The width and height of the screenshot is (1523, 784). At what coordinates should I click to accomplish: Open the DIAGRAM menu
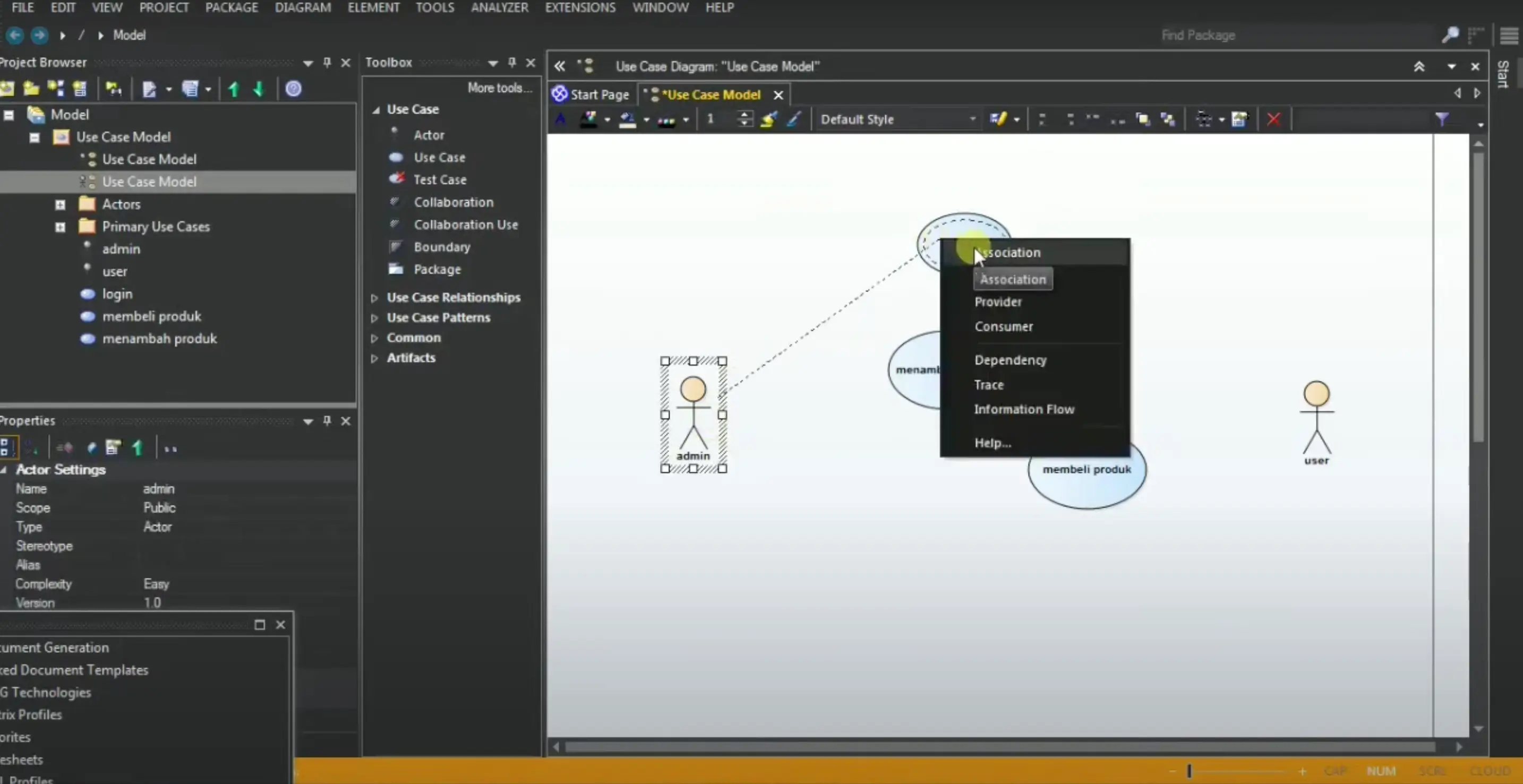(302, 7)
